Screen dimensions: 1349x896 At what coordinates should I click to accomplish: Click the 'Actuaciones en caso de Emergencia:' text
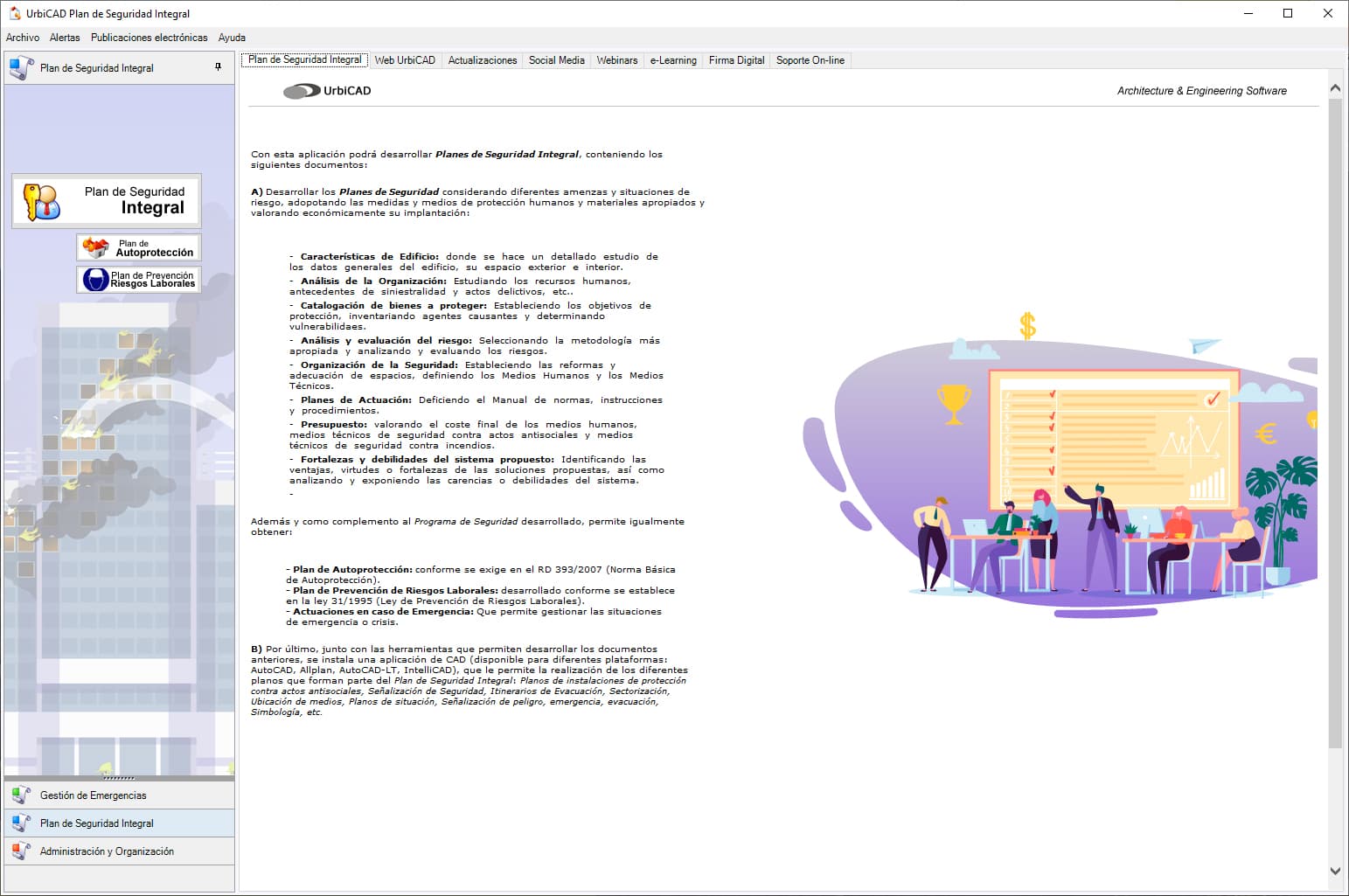(383, 612)
